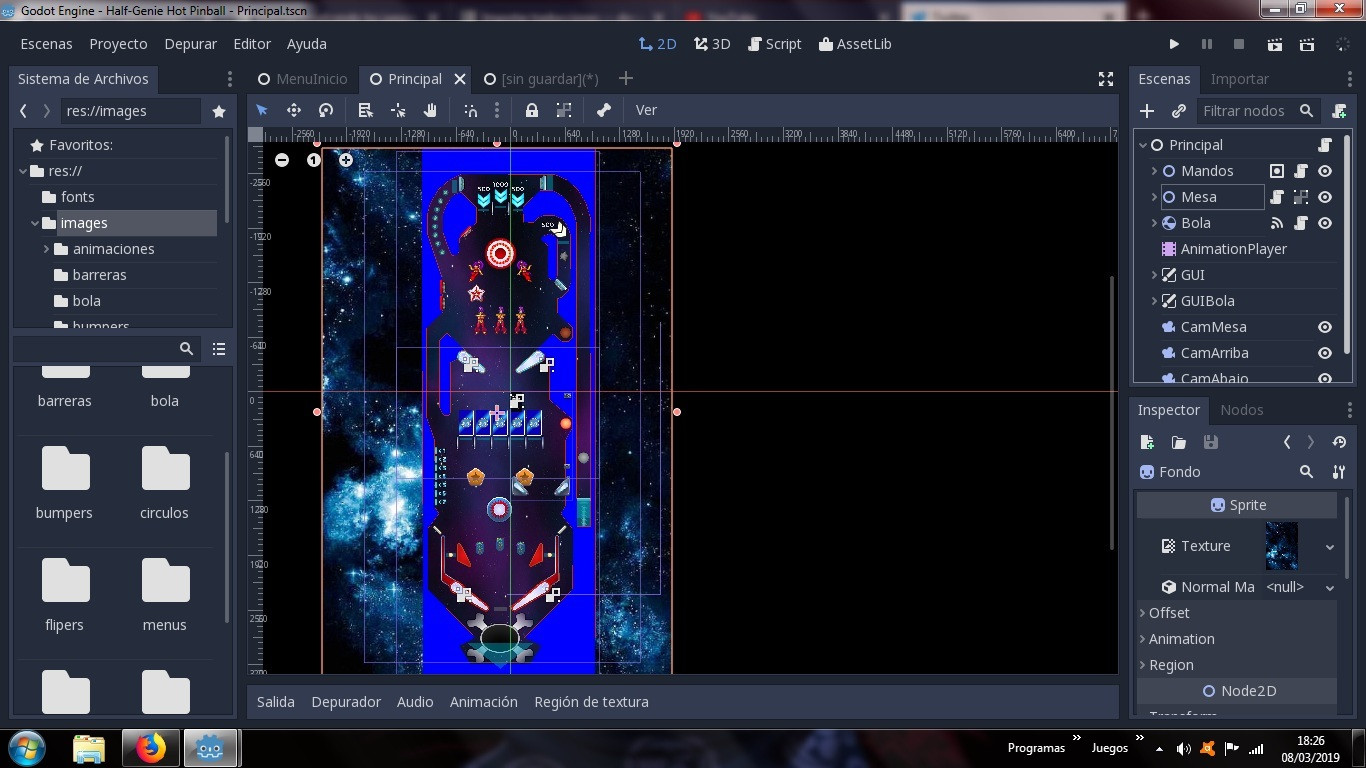Open the skeleton bone options tool
1366x768 pixels.
coord(604,110)
